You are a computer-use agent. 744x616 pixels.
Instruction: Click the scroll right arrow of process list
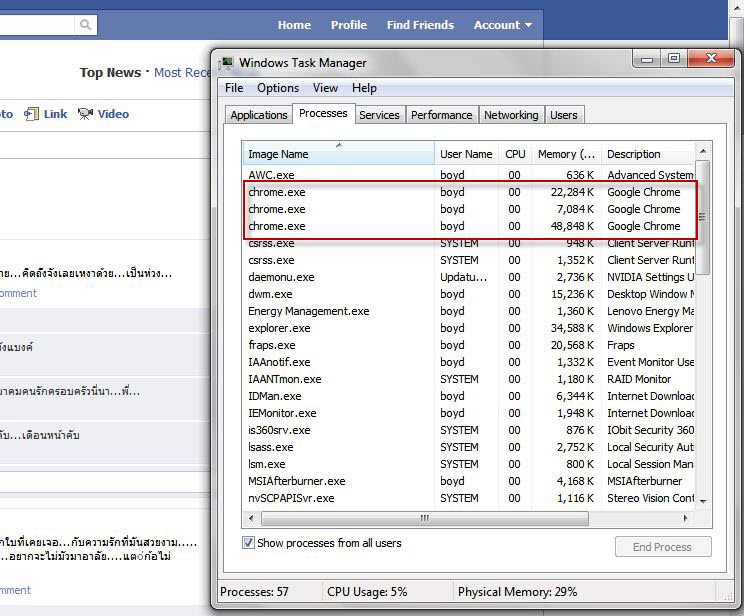(686, 518)
